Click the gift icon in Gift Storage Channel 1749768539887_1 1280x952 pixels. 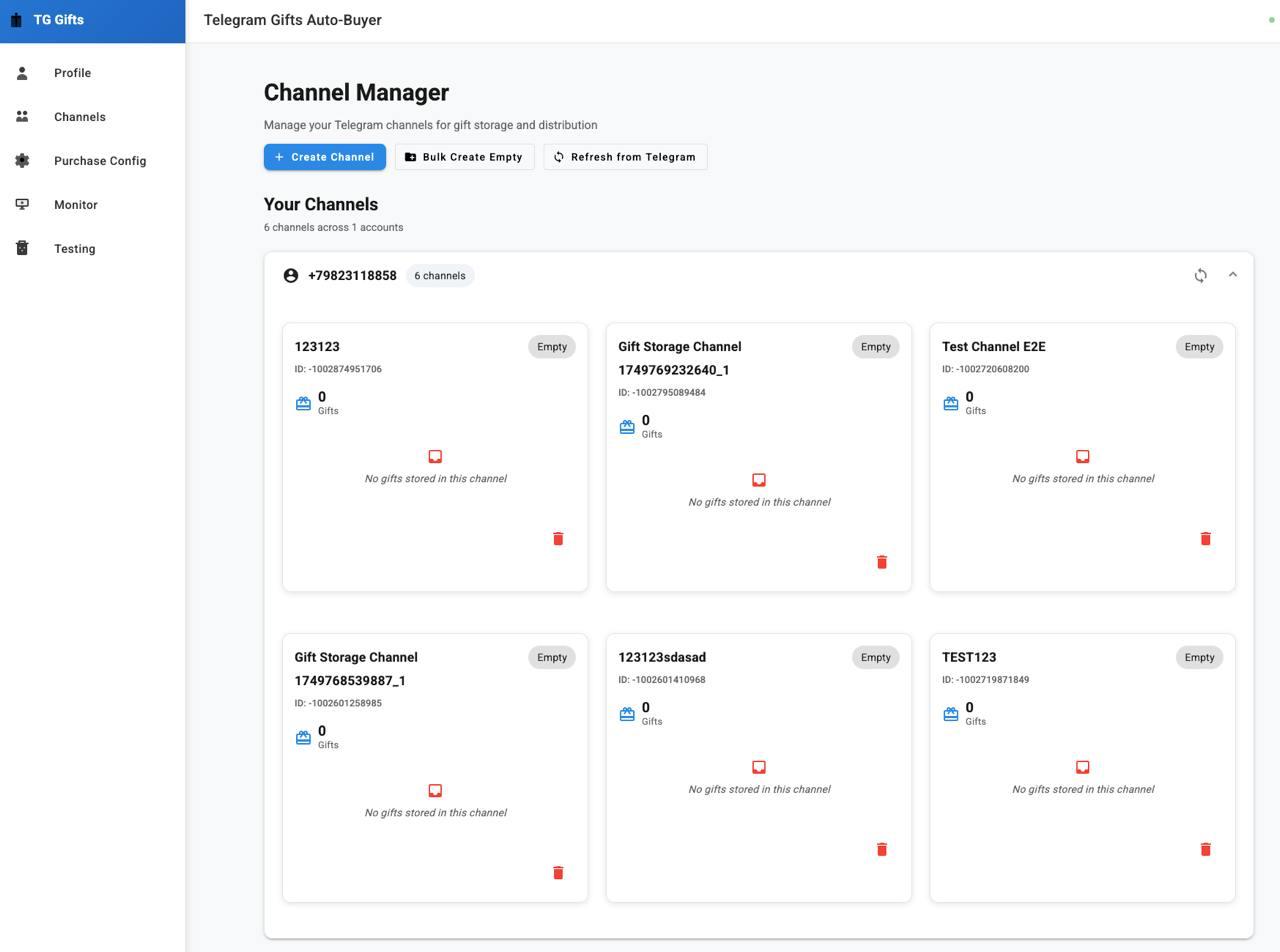point(303,738)
